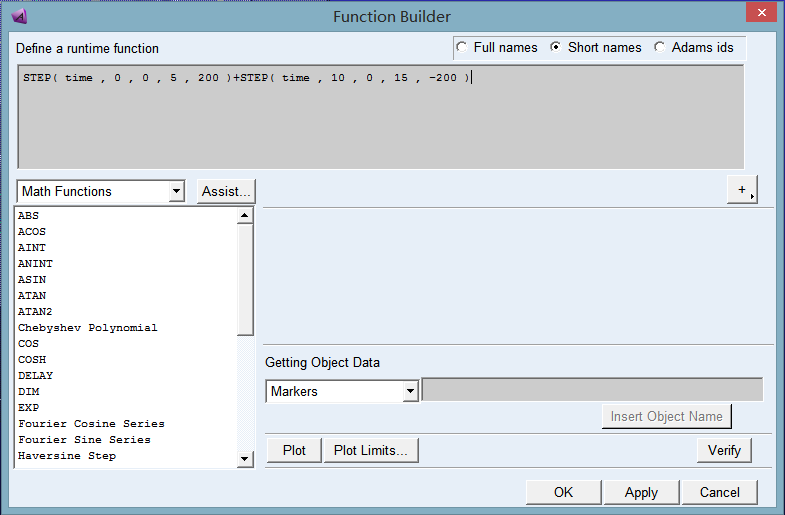Click the function list scroll down arrow
The width and height of the screenshot is (785, 515).
click(x=245, y=458)
